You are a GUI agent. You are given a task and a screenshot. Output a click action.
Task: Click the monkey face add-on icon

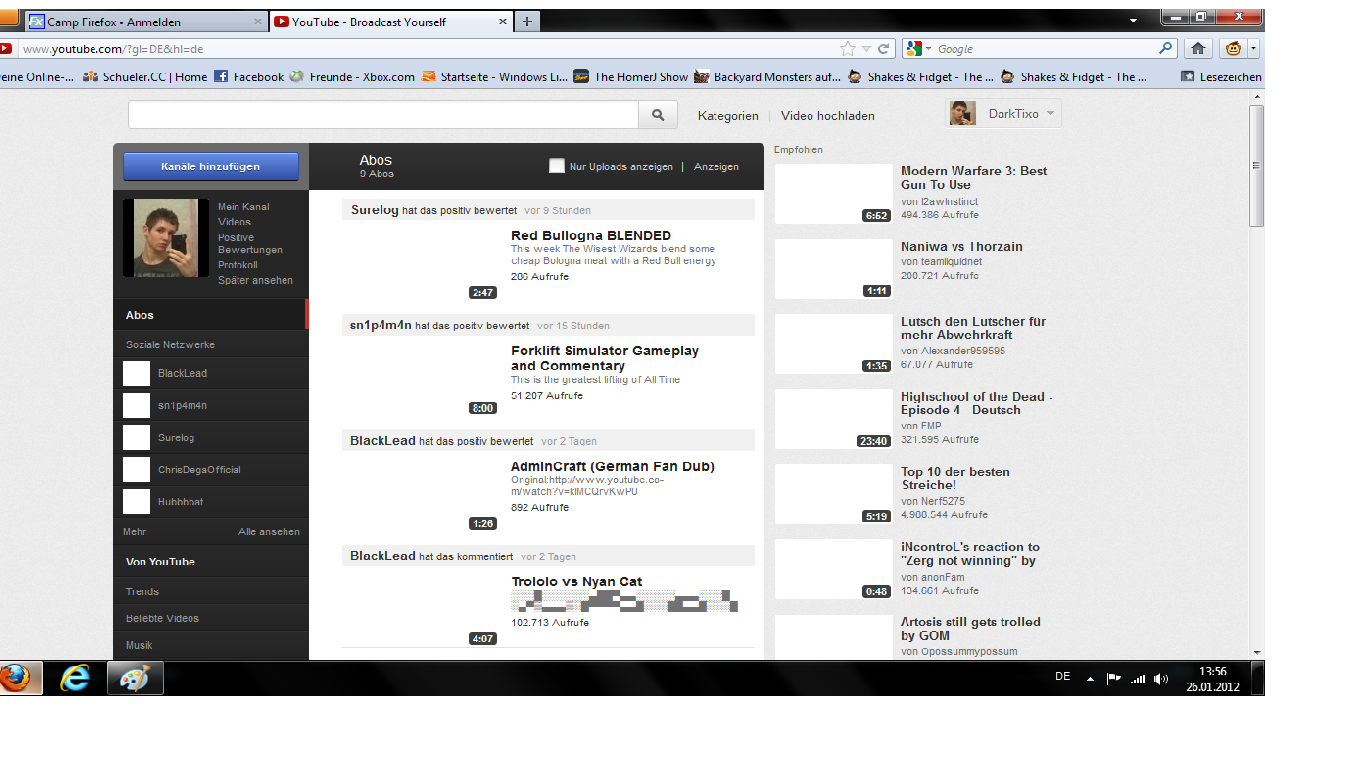pos(1233,48)
